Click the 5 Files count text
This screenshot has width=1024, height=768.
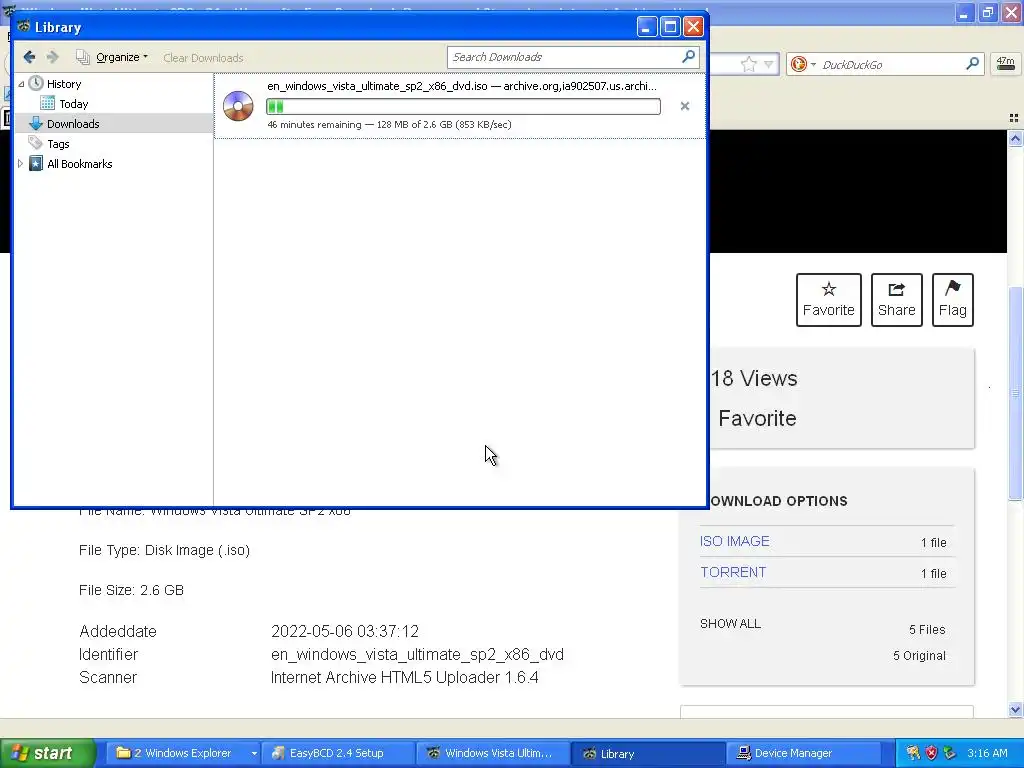pyautogui.click(x=927, y=630)
